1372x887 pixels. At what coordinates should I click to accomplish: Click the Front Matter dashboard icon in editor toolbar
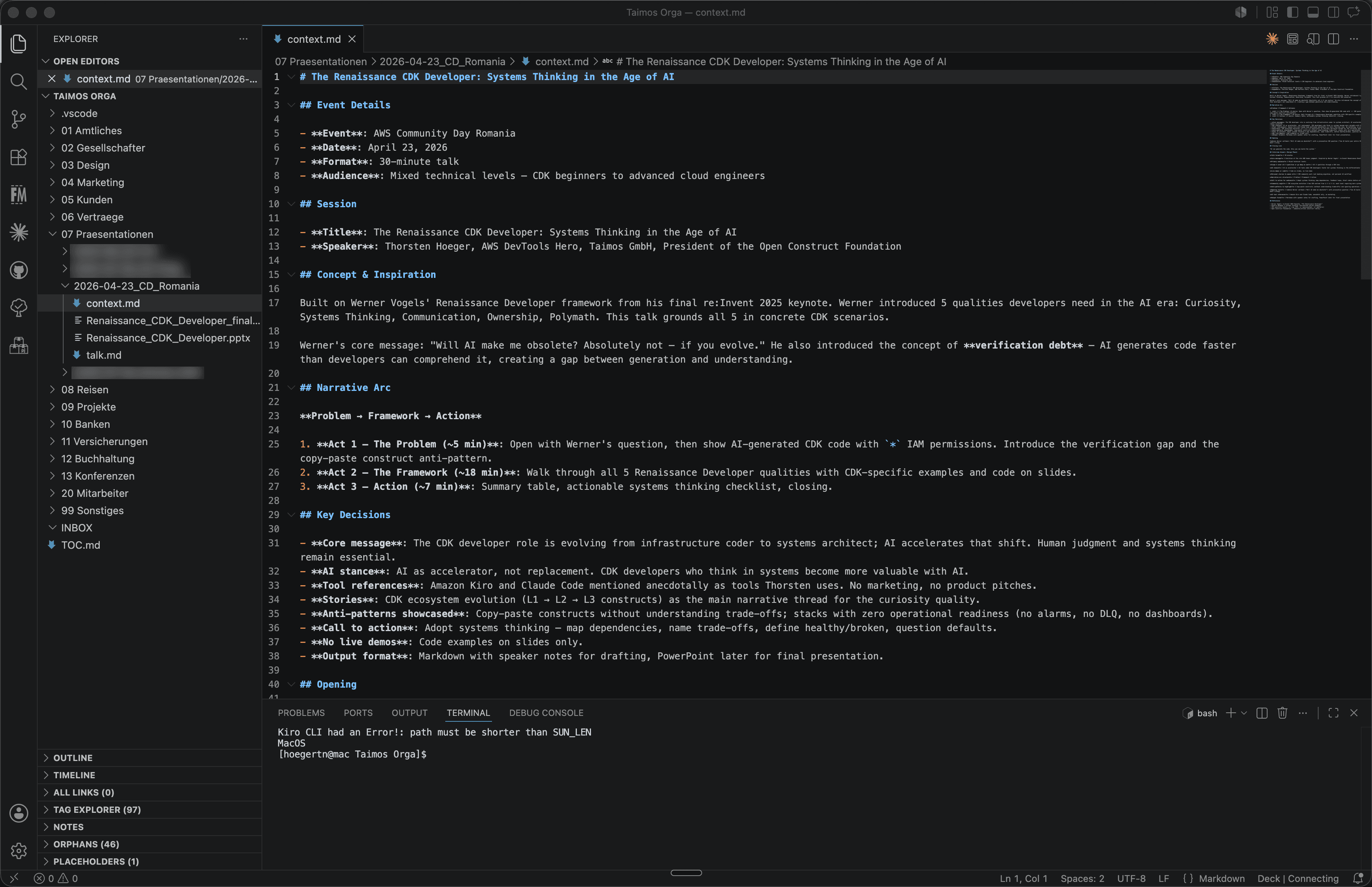coord(1292,39)
